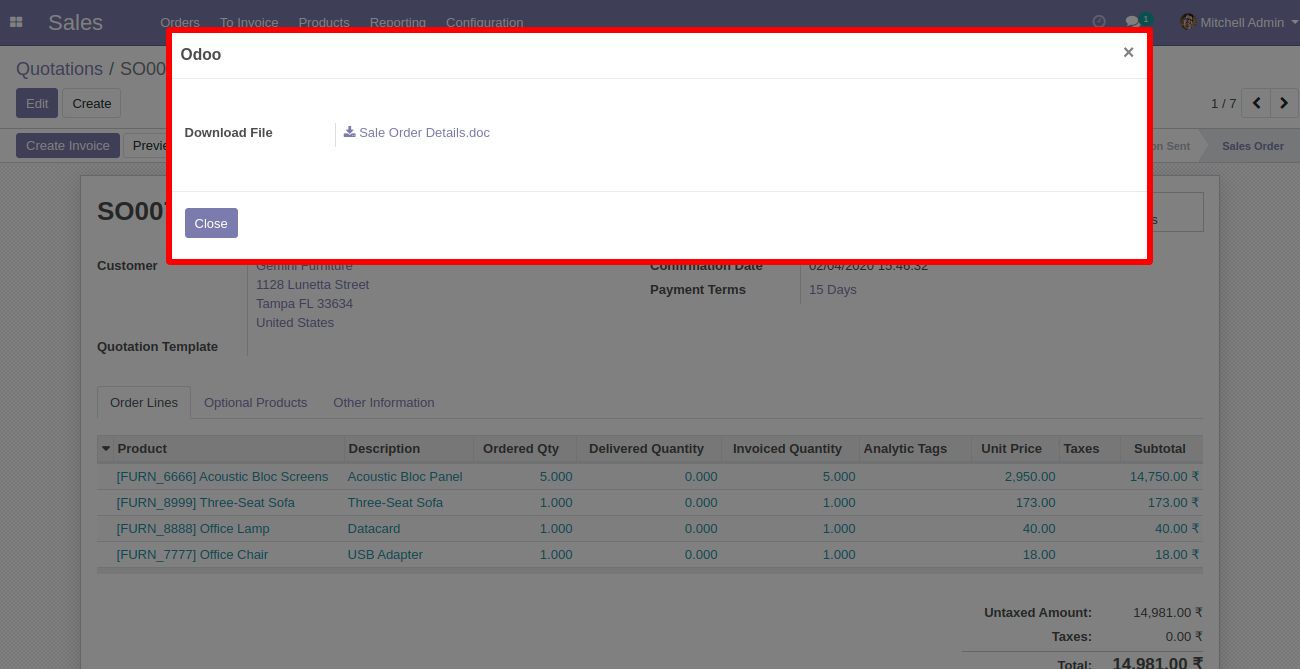Click unit price 2,950.00 cell
The width and height of the screenshot is (1300, 669).
(1030, 477)
